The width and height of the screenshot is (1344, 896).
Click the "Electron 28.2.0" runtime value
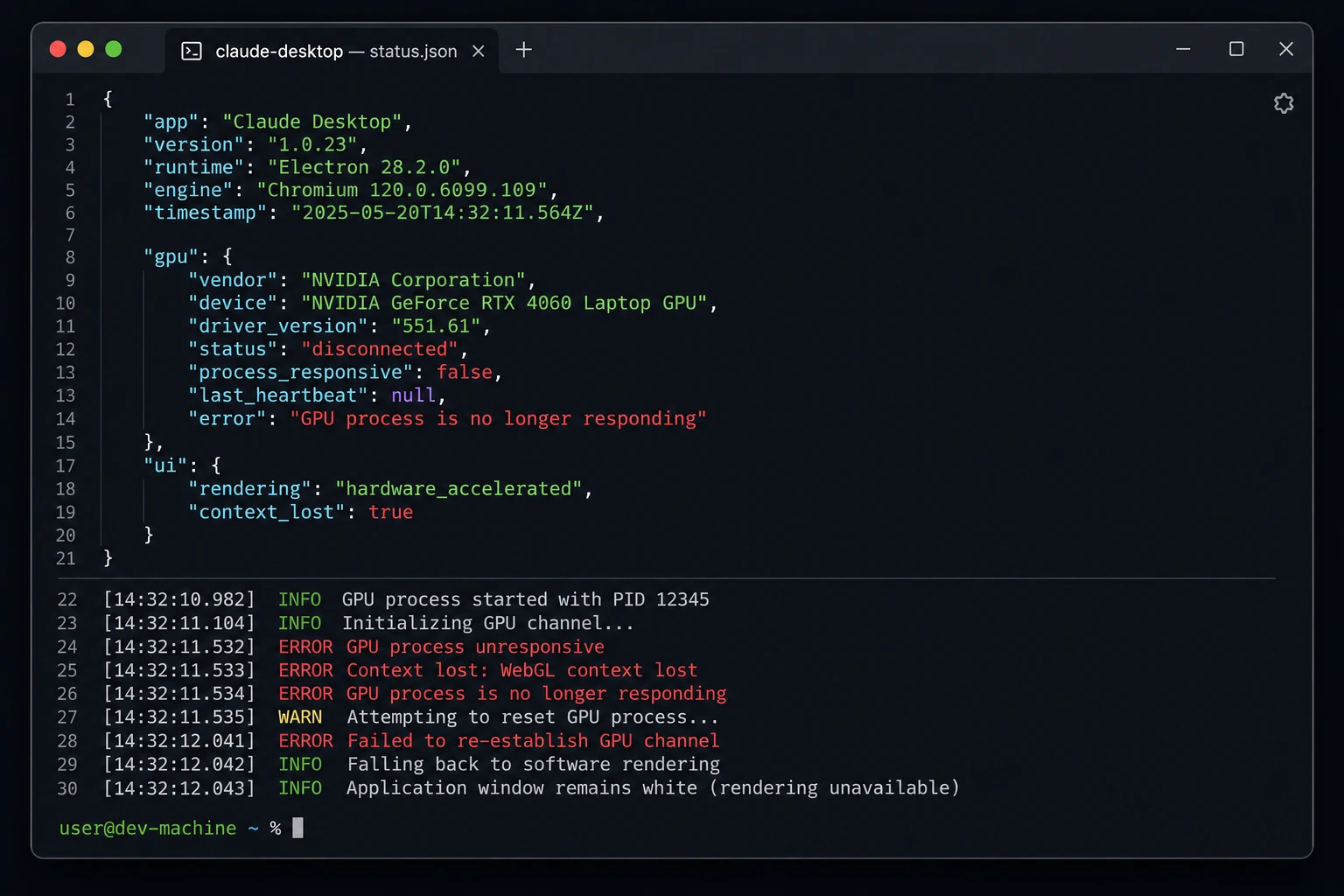pos(364,167)
